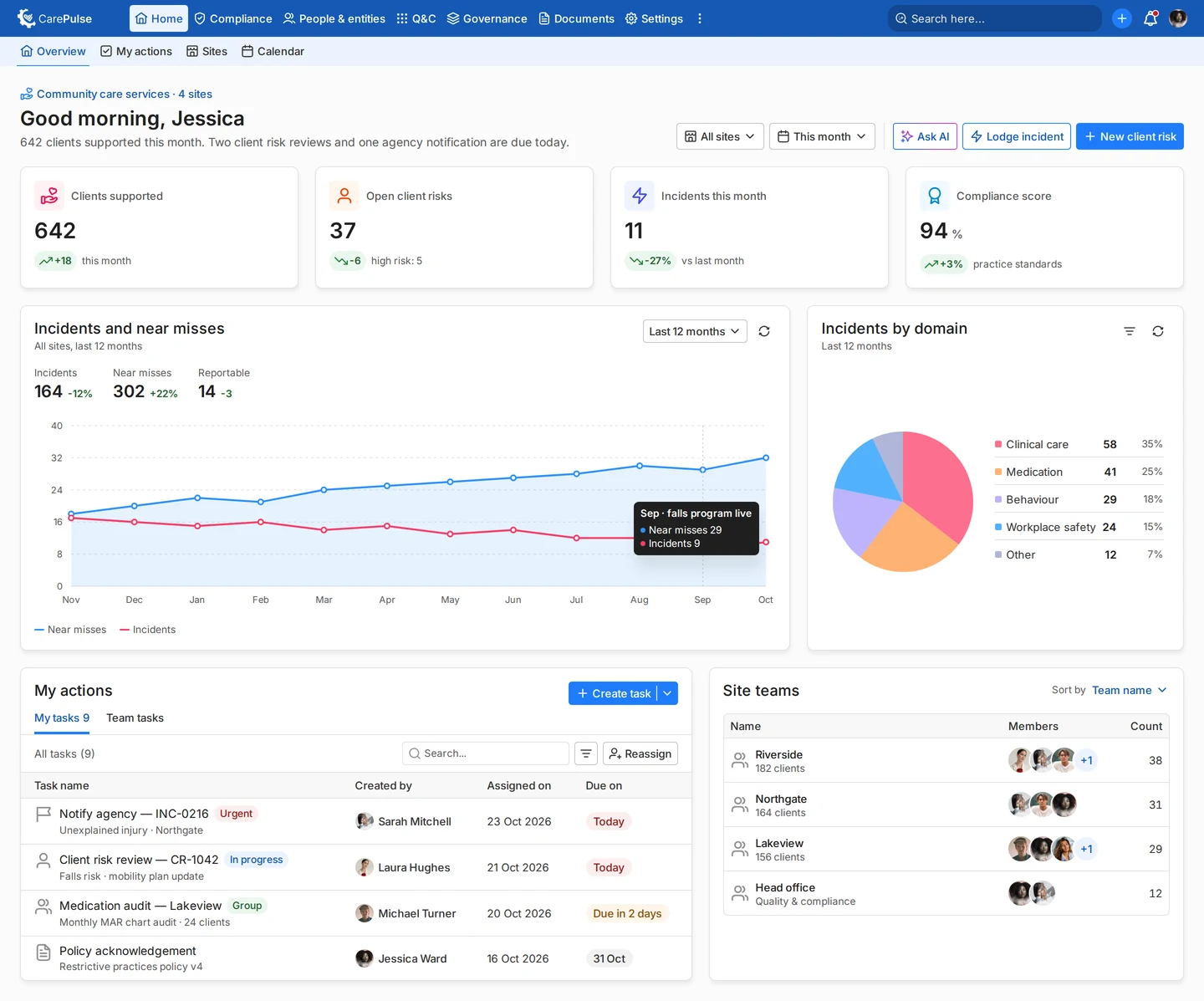Expand the Last 12 months range dropdown
The height and width of the screenshot is (1001, 1204).
tap(695, 331)
